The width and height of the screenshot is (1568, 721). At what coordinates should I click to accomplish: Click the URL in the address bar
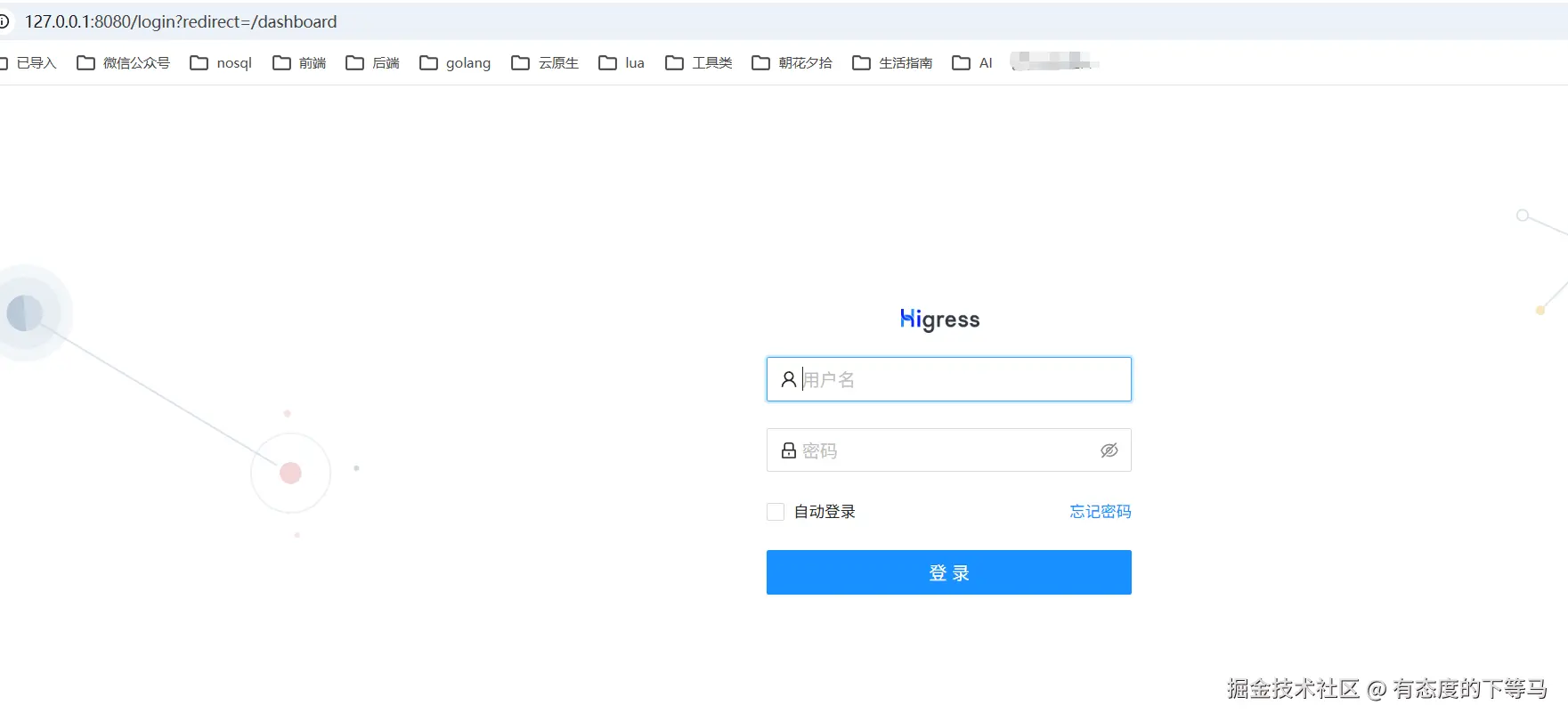click(181, 21)
